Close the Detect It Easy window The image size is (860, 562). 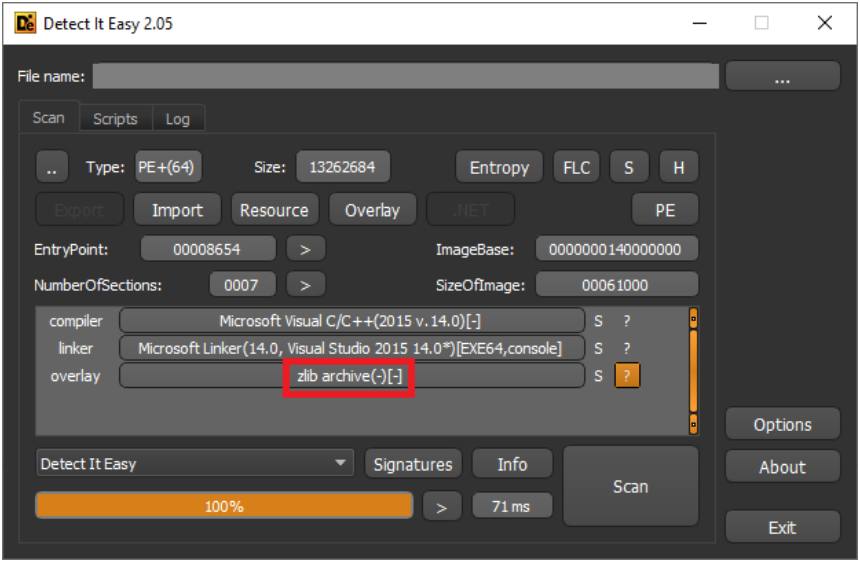point(824,23)
